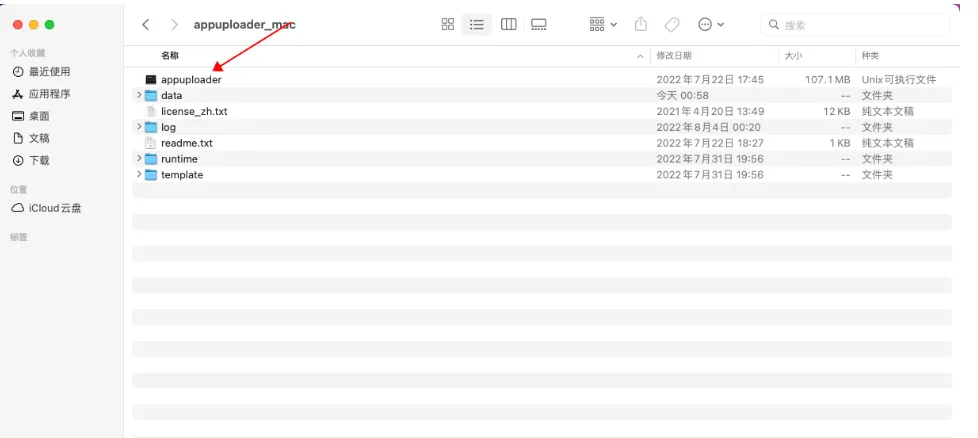The image size is (978, 438).
Task: Click the 2022年7月22日 18:27 date cell
Action: click(x=710, y=143)
